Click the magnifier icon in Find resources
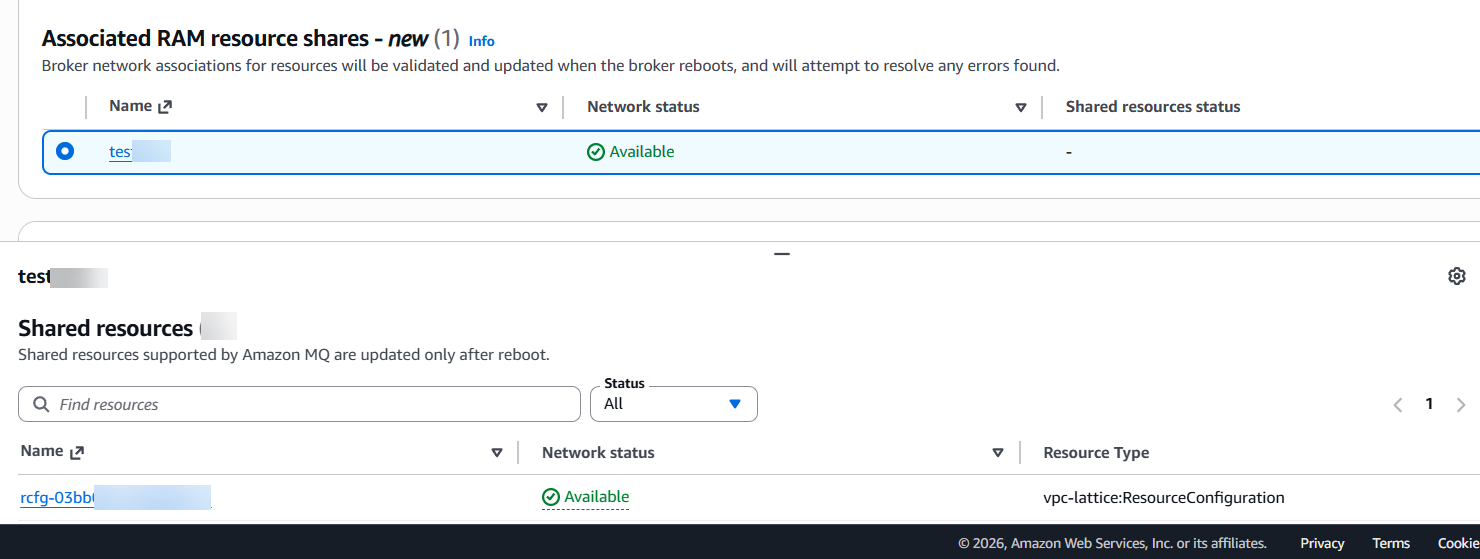Screen dimensions: 1480x559 coord(41,404)
